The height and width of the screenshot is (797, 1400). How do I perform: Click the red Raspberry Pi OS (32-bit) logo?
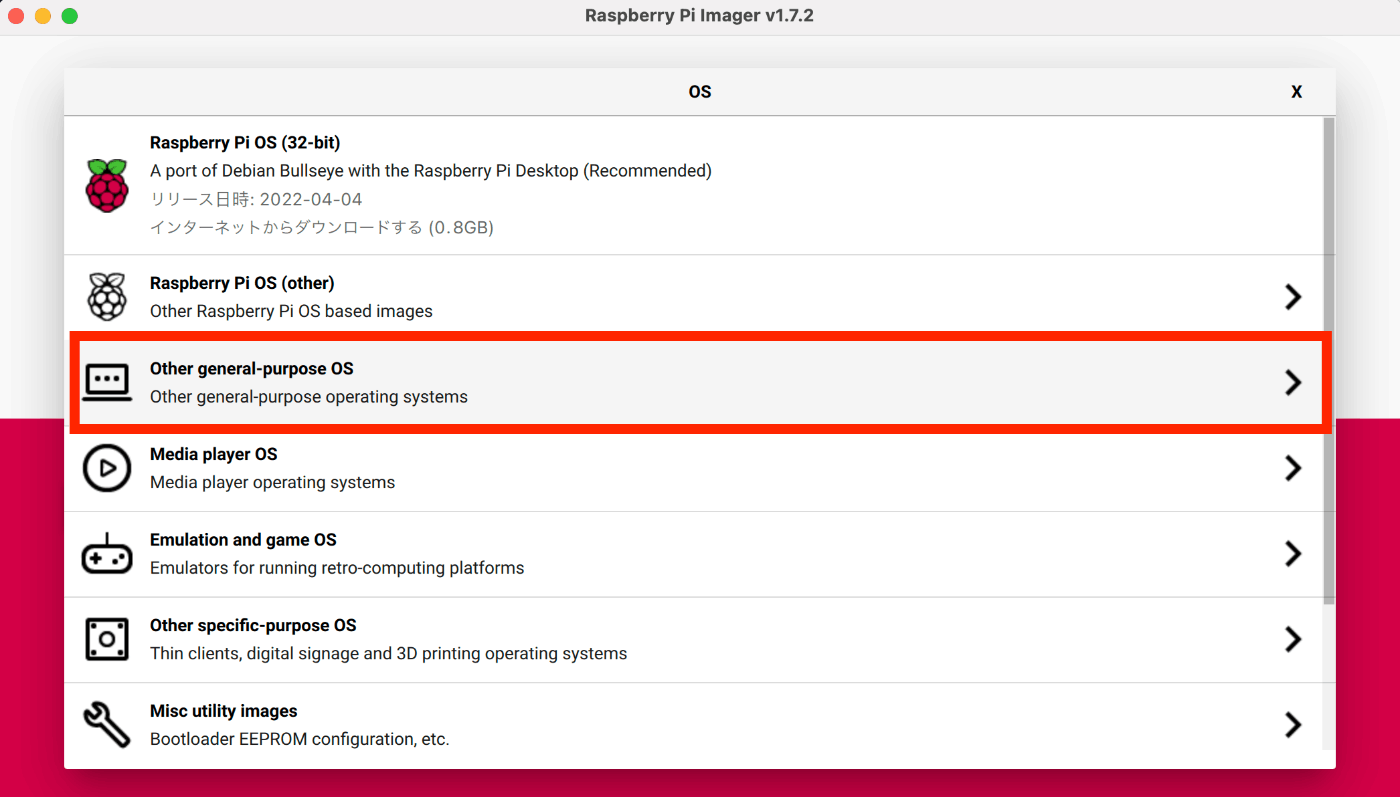click(107, 185)
